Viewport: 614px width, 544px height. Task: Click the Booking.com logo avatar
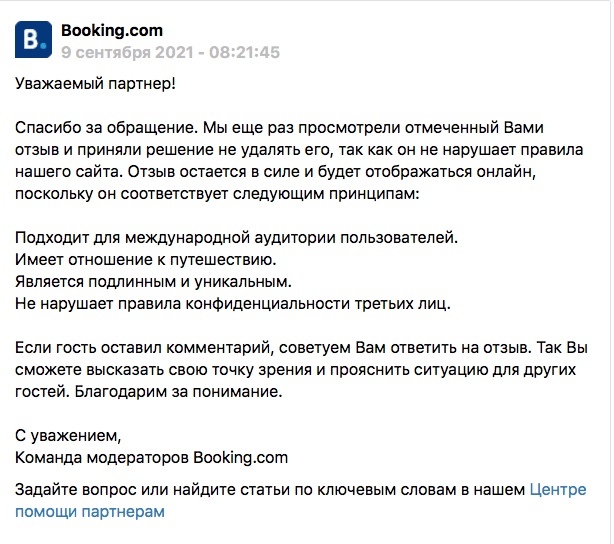click(x=35, y=40)
